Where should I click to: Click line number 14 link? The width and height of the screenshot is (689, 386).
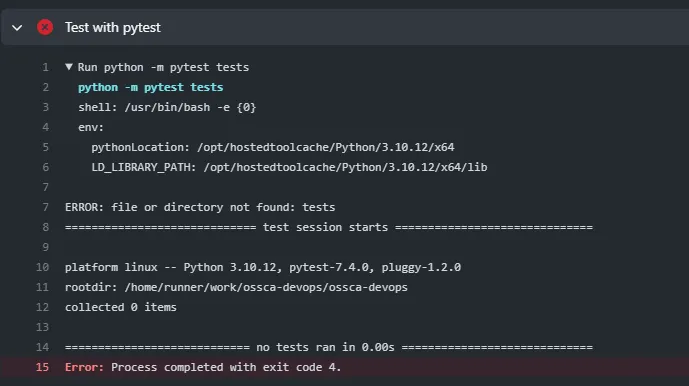coord(43,347)
